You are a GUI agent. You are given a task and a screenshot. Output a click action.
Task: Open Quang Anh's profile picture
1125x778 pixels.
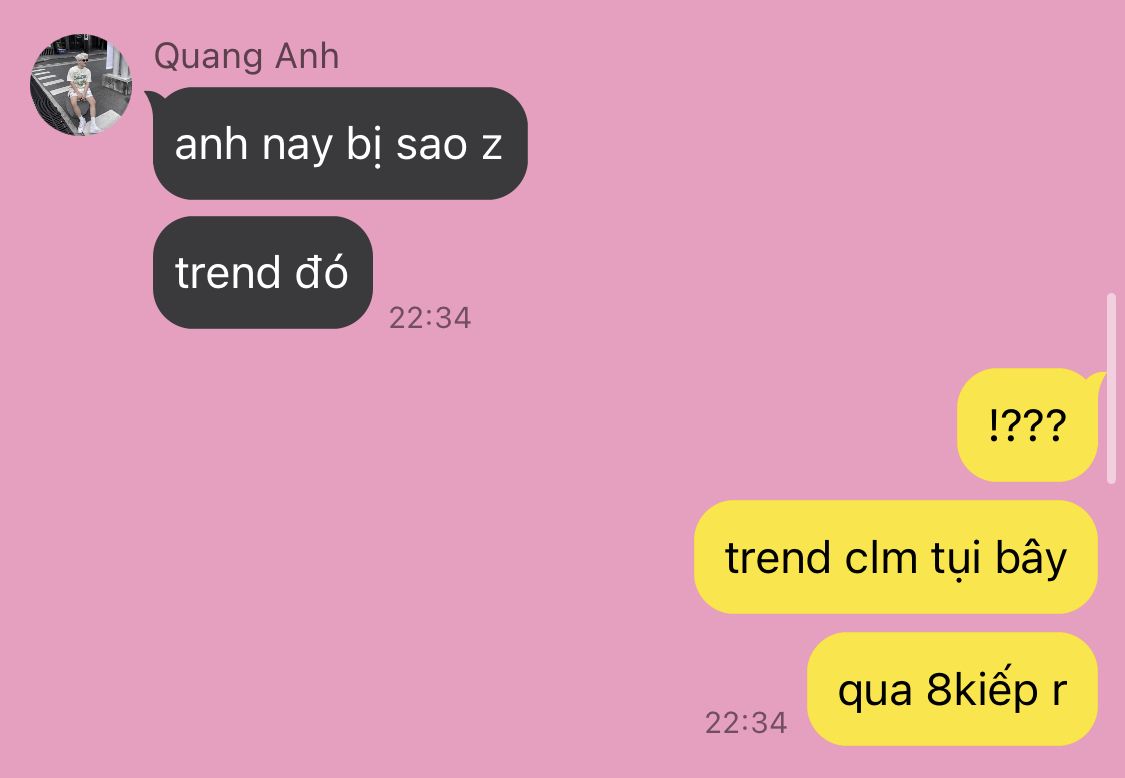[x=80, y=85]
